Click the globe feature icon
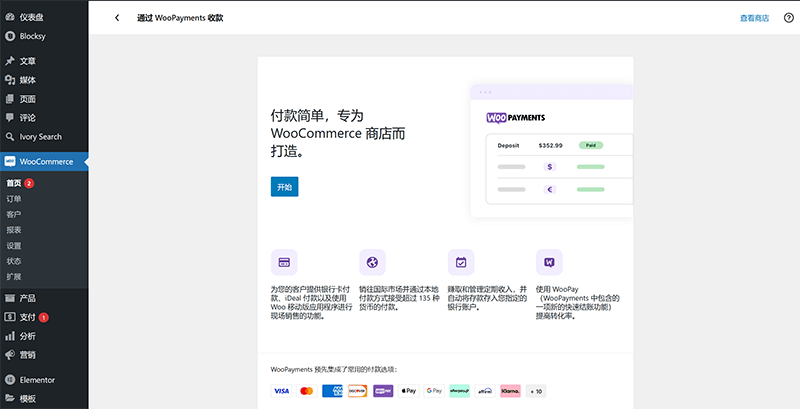Image resolution: width=800 pixels, height=409 pixels. [372, 263]
